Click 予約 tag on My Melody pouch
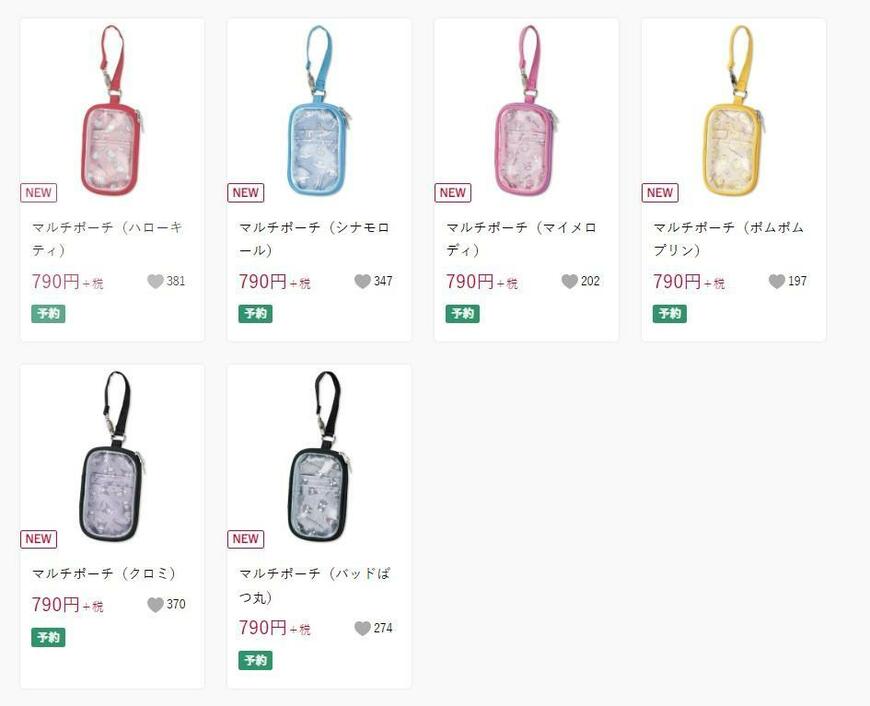This screenshot has height=706, width=870. (463, 314)
